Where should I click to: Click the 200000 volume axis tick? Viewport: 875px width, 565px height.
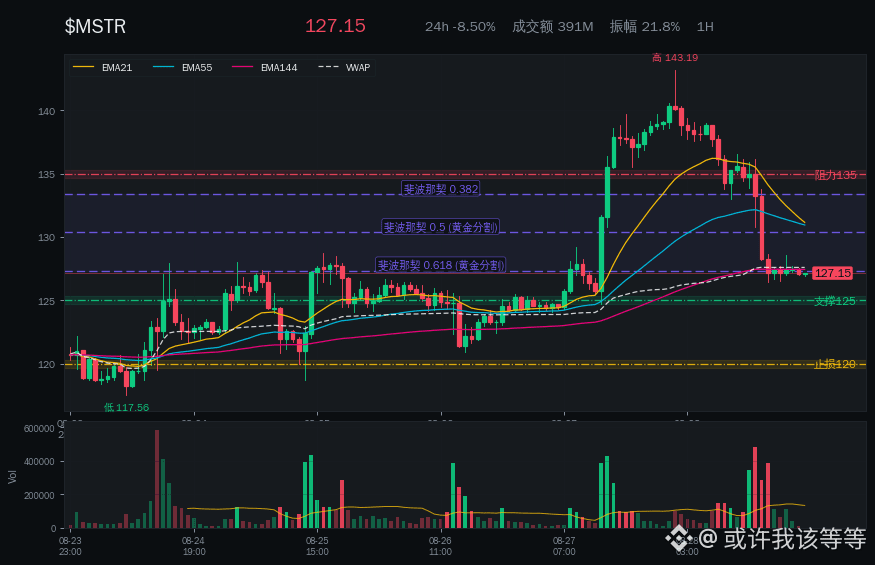click(39, 495)
